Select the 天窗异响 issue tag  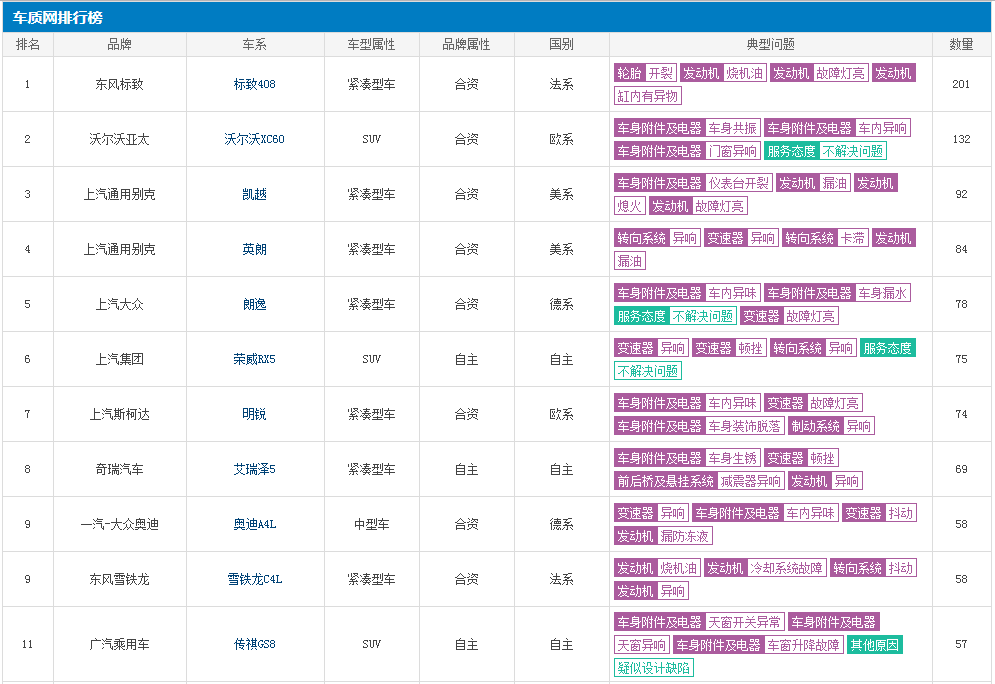coord(642,645)
